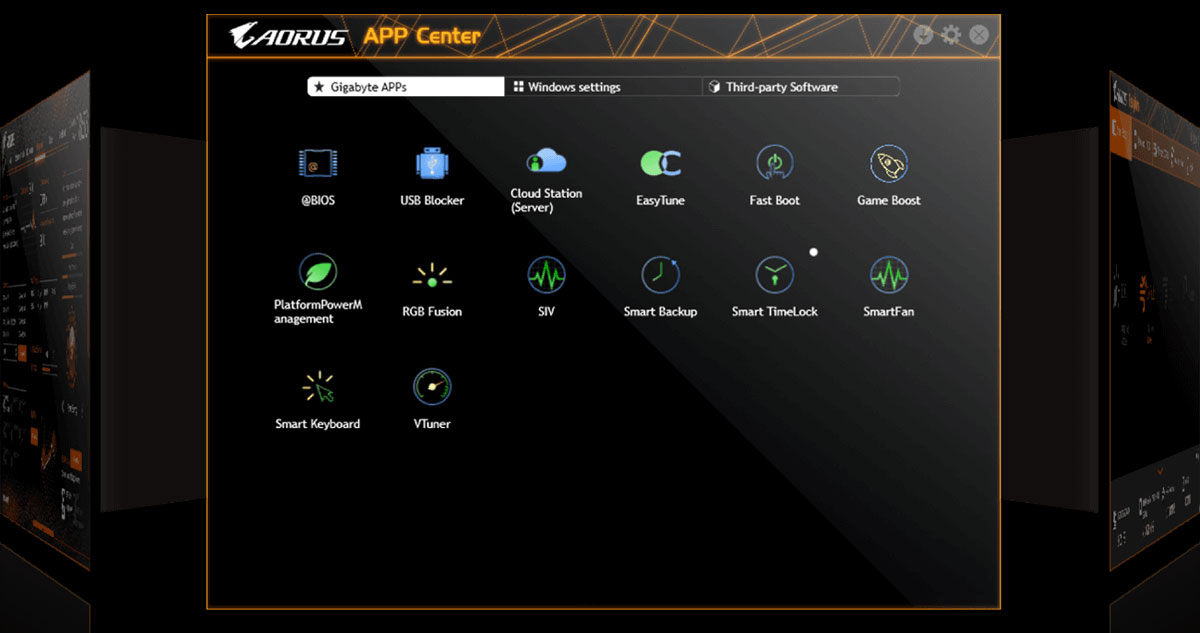Click the download update button in title bar
The width and height of the screenshot is (1200, 633).
click(923, 35)
